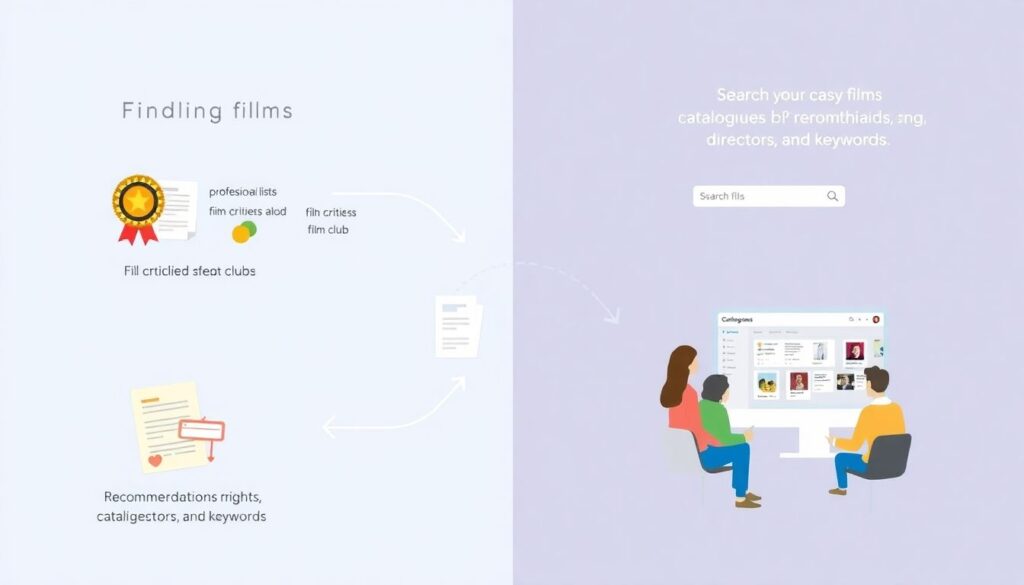Open red portrait thumbnail in monitor's top row
Viewport: 1024px width, 585px height.
click(x=854, y=351)
